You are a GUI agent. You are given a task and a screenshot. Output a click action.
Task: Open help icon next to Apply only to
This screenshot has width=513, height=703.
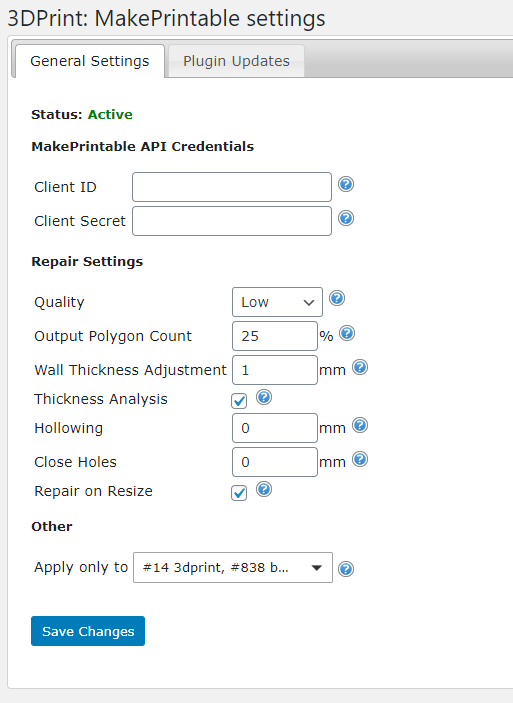point(346,569)
